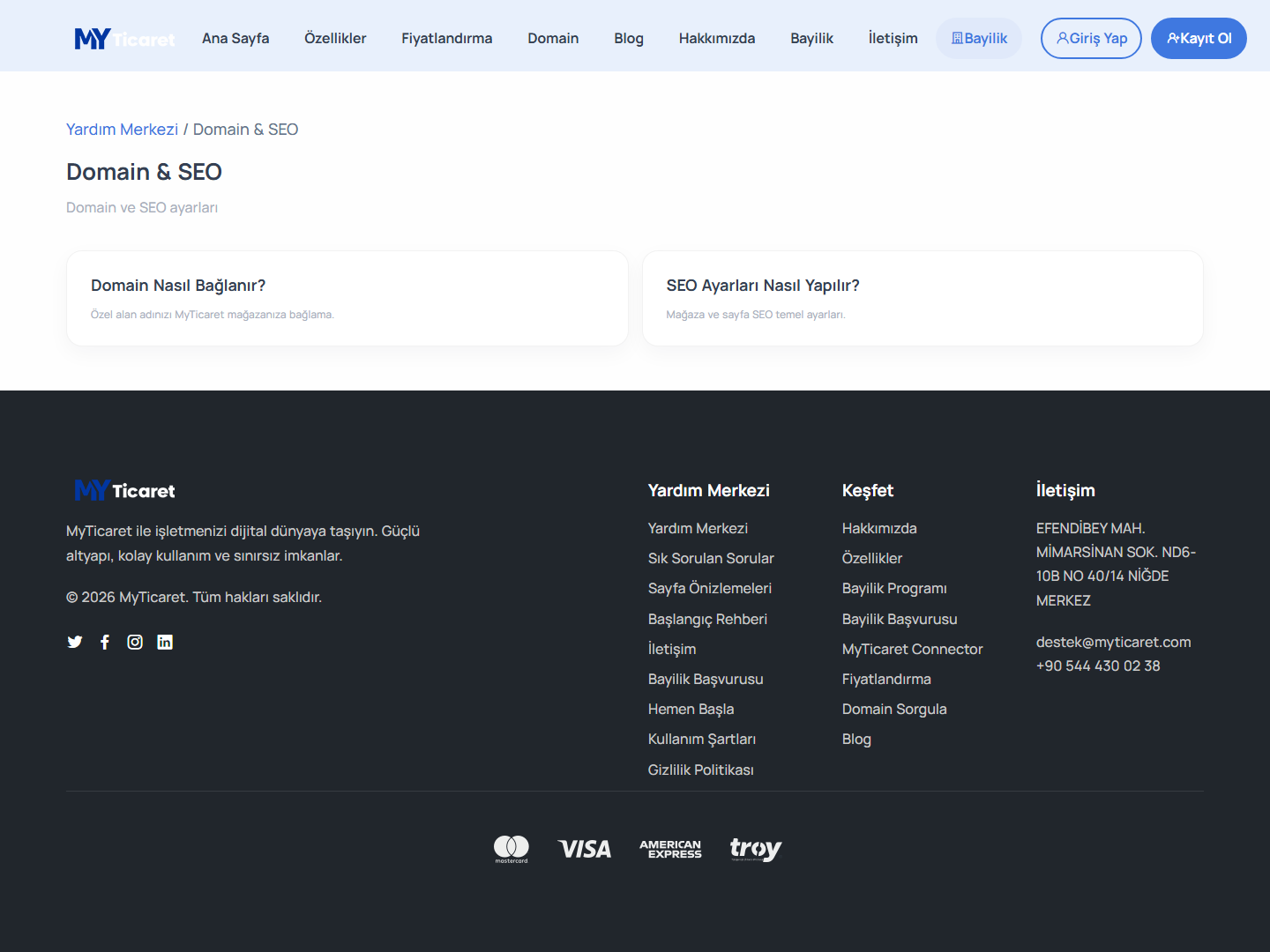Image resolution: width=1270 pixels, height=952 pixels.
Task: Click the Domain ve SEO ayarları subtitle
Action: click(x=142, y=207)
